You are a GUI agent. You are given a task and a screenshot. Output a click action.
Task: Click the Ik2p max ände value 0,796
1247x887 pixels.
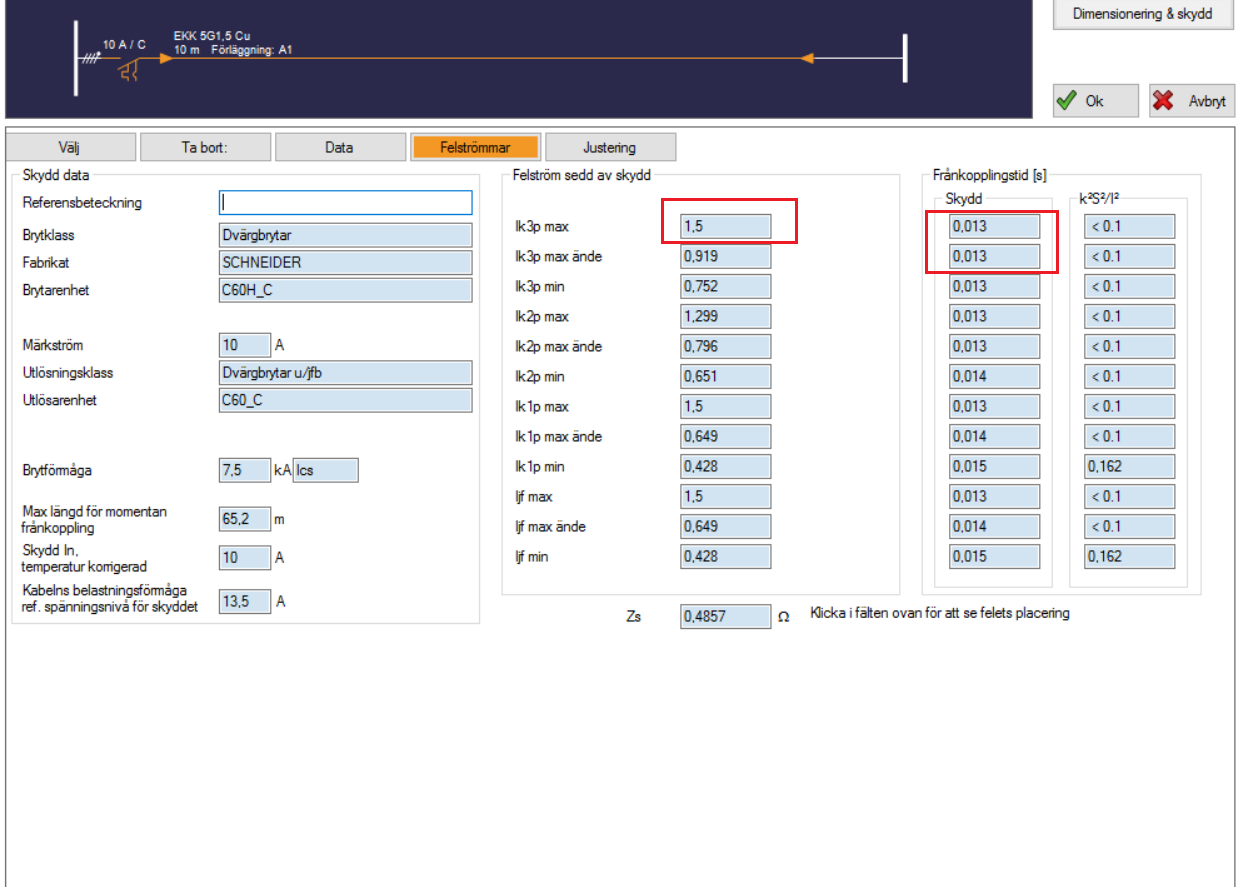click(x=725, y=346)
